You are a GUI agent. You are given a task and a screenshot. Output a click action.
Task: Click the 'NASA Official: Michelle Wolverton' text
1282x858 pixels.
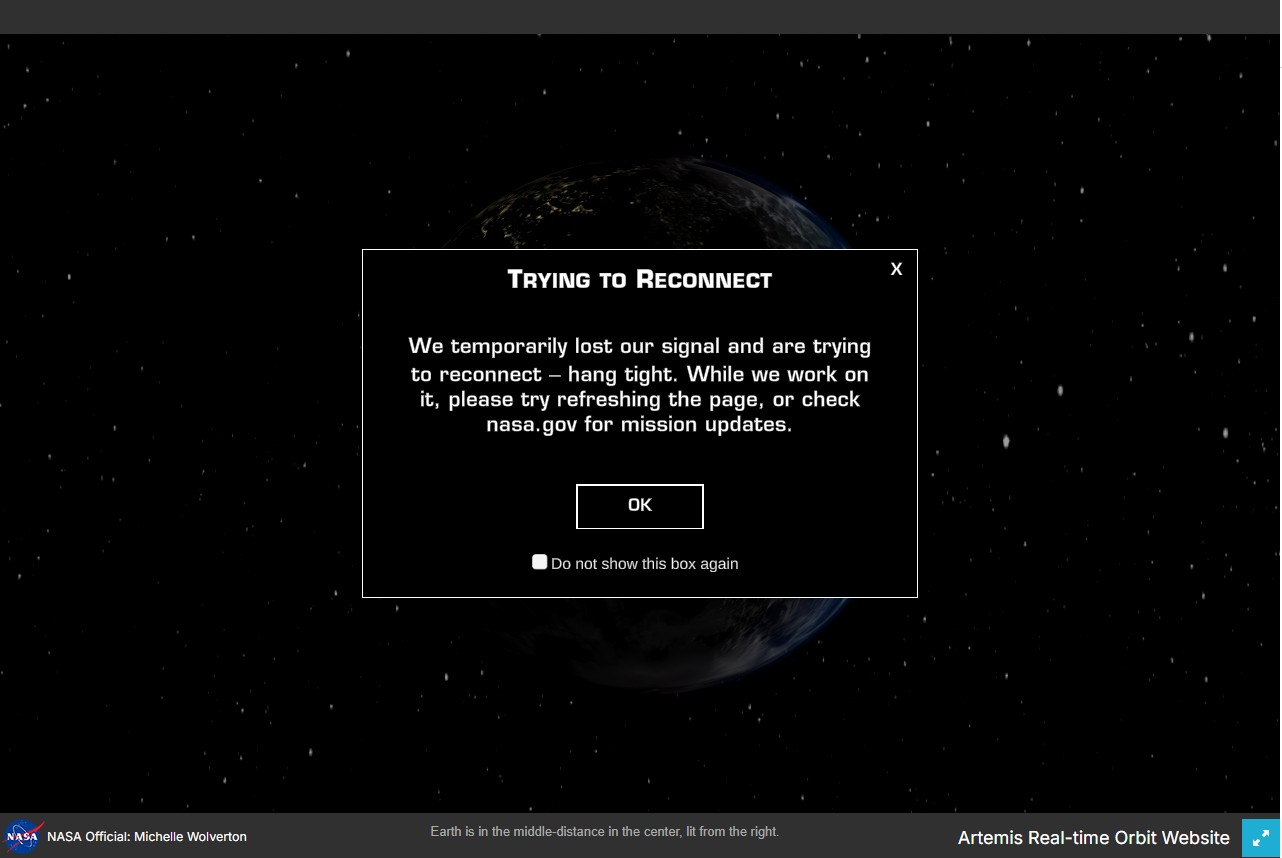click(x=147, y=837)
